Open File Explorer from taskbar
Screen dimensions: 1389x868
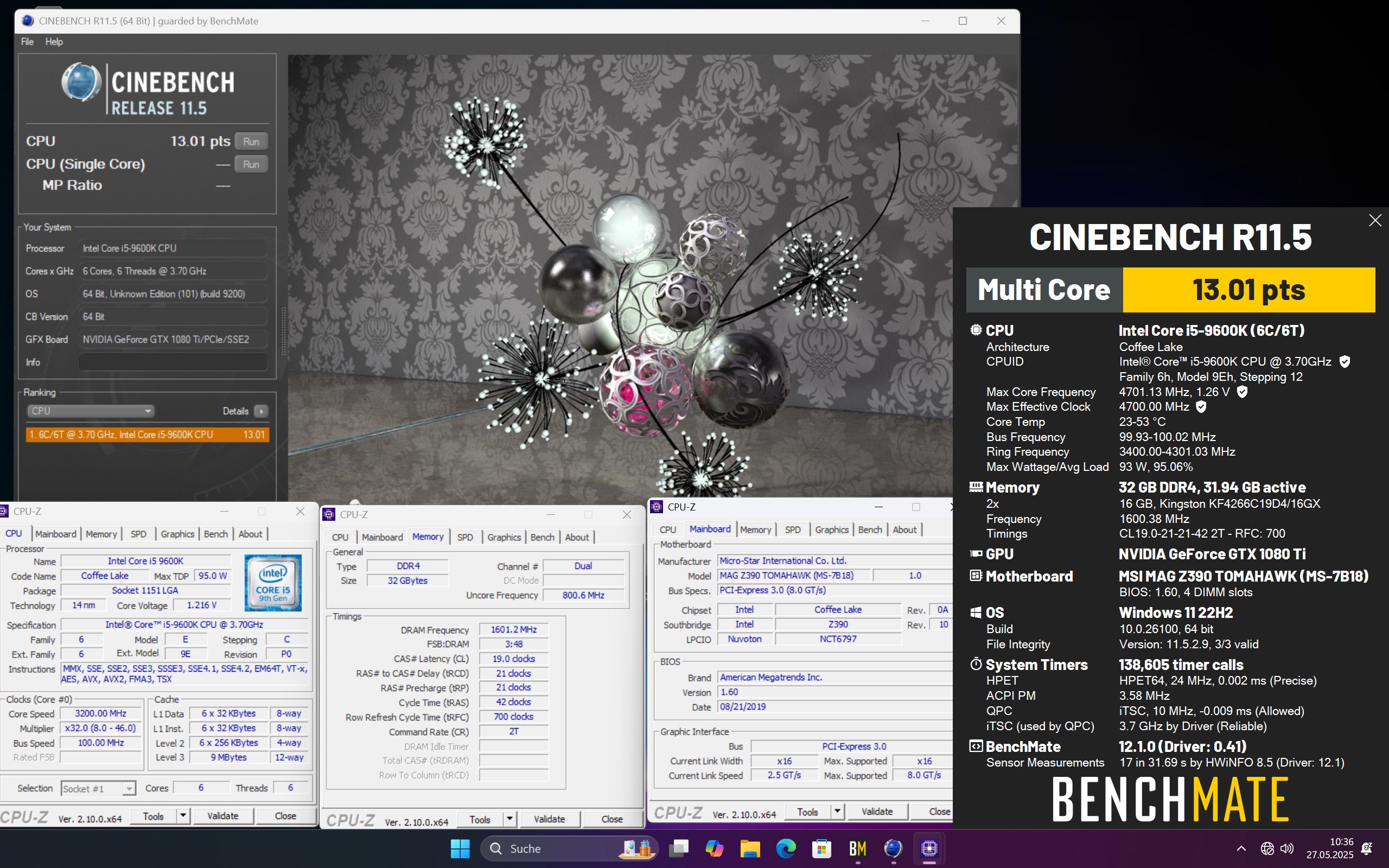click(750, 848)
